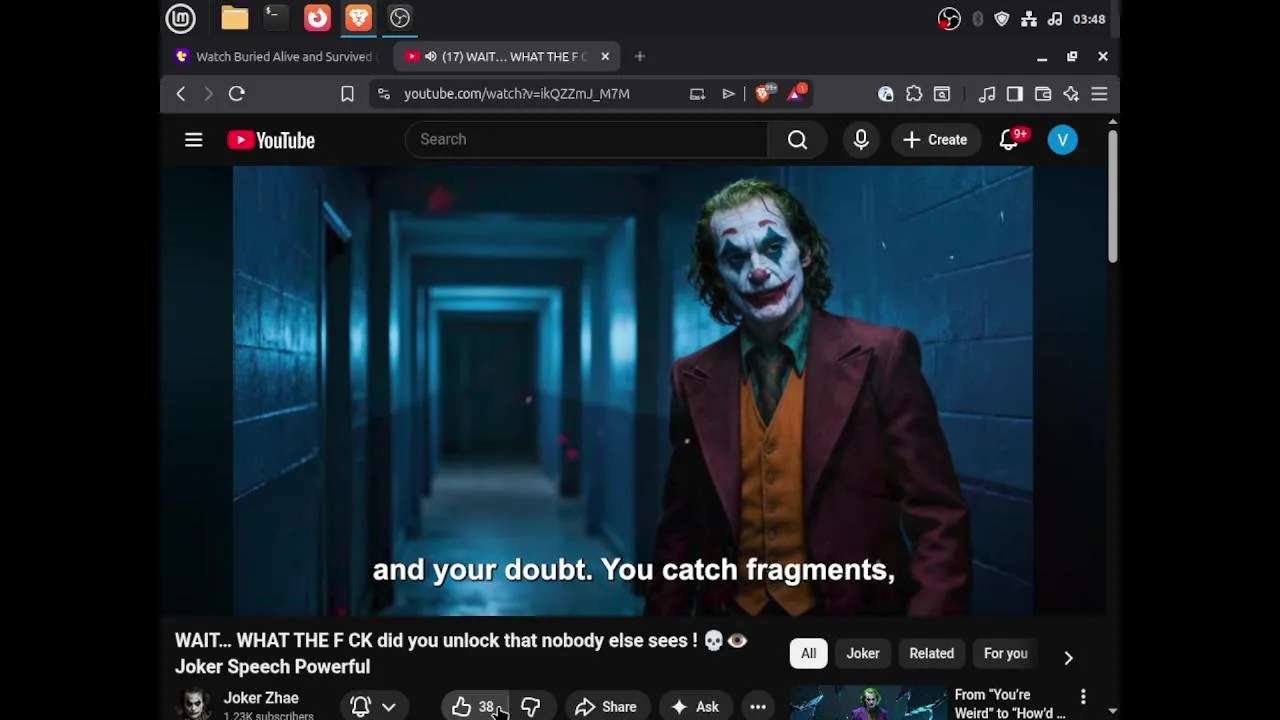Click the YouTube Search input box
Image resolution: width=1280 pixels, height=720 pixels.
coord(586,140)
